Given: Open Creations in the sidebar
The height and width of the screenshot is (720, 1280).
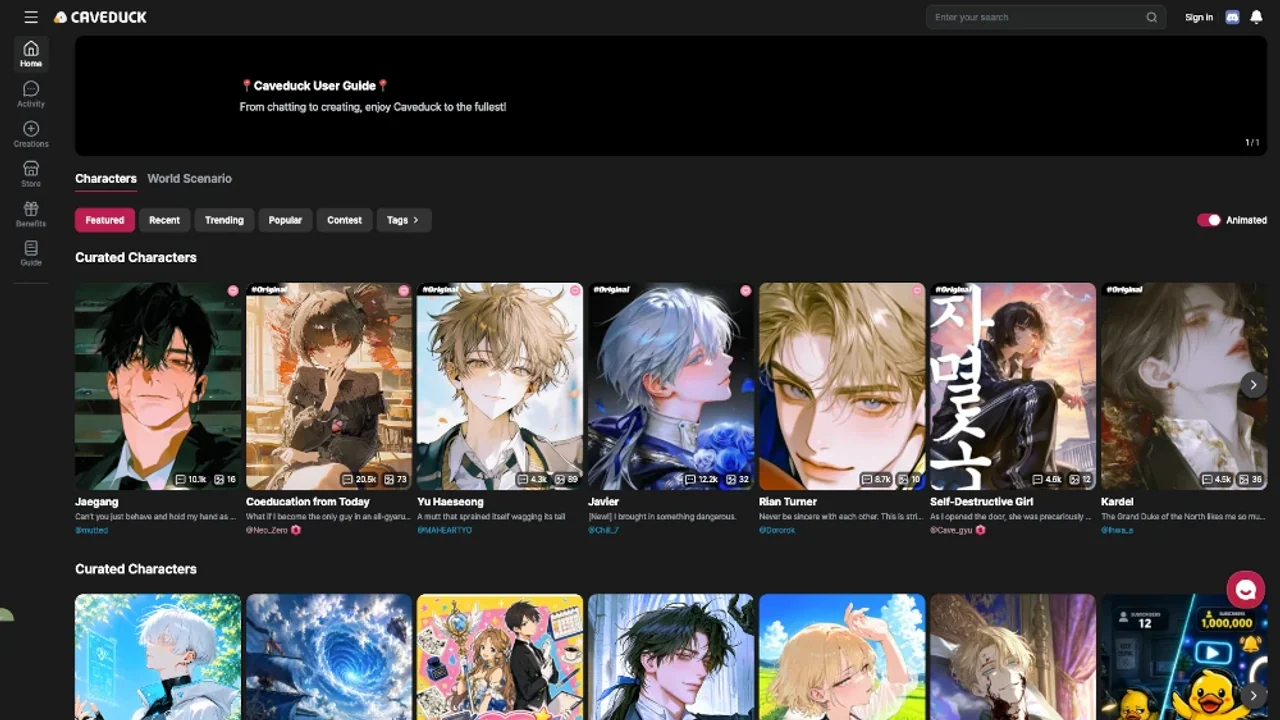Looking at the screenshot, I should [x=31, y=134].
